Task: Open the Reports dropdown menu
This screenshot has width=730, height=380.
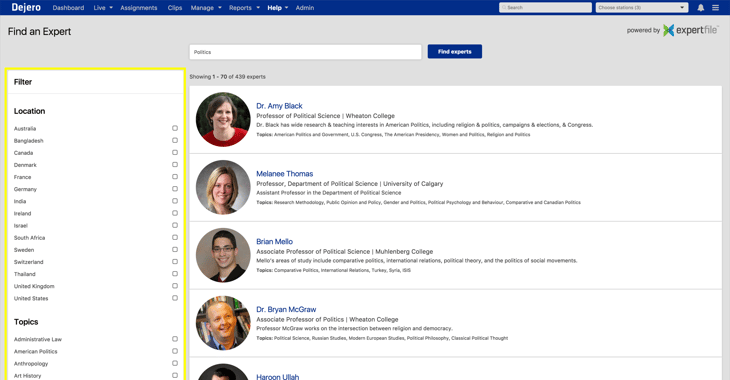Action: pos(244,8)
